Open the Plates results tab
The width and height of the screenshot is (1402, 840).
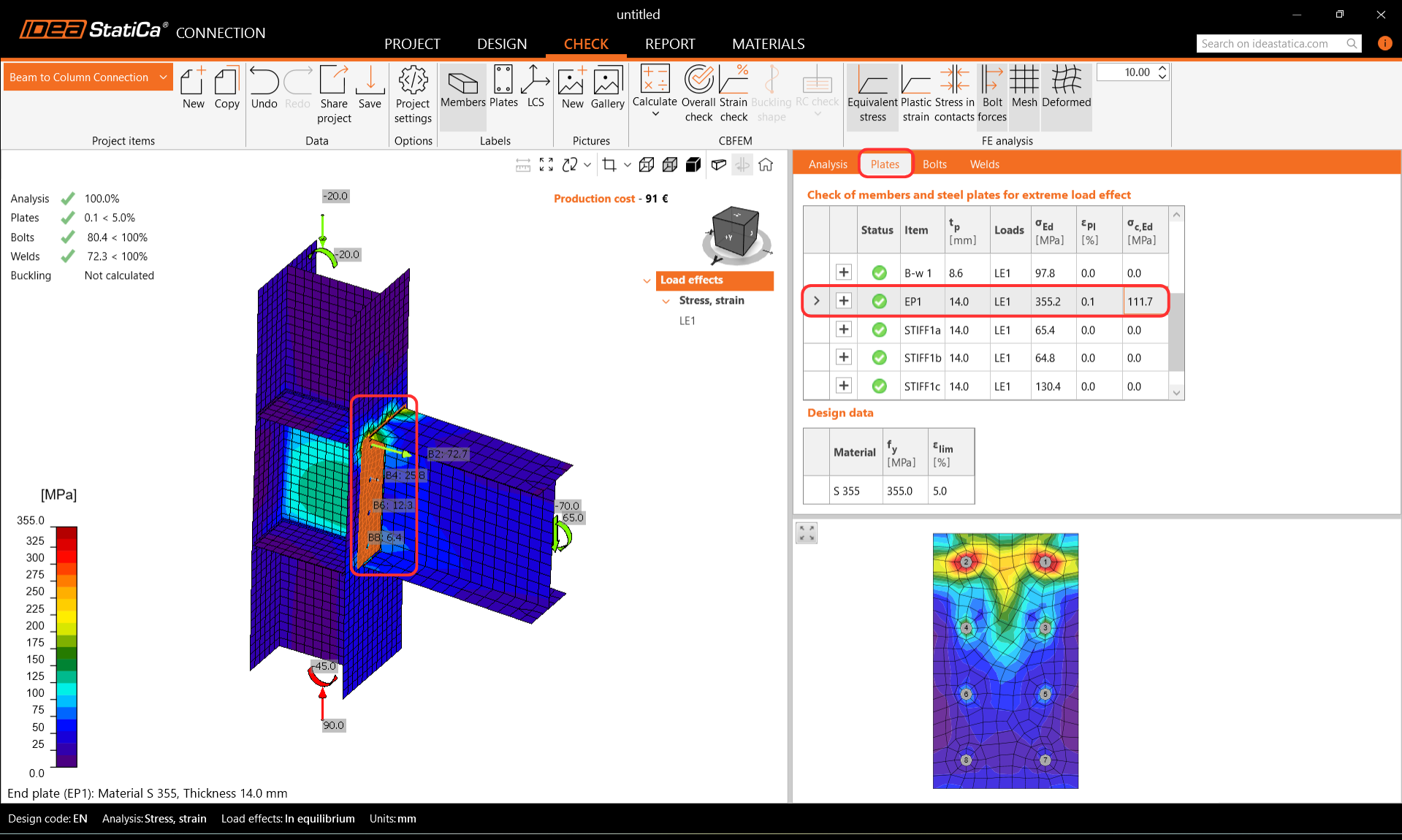coord(885,164)
